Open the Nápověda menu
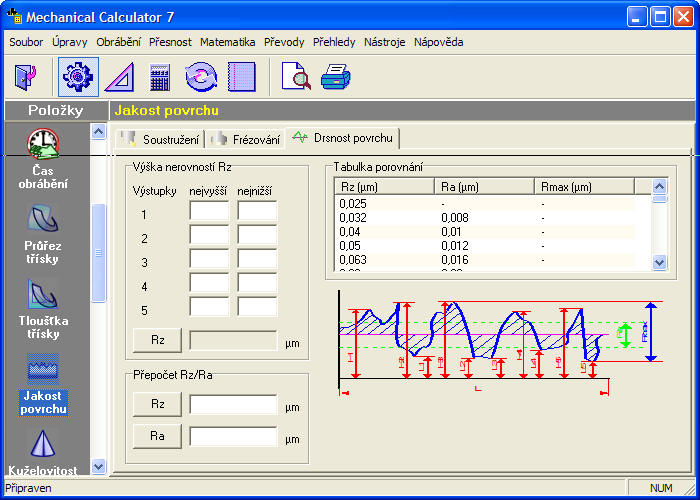This screenshot has width=700, height=500. tap(438, 42)
